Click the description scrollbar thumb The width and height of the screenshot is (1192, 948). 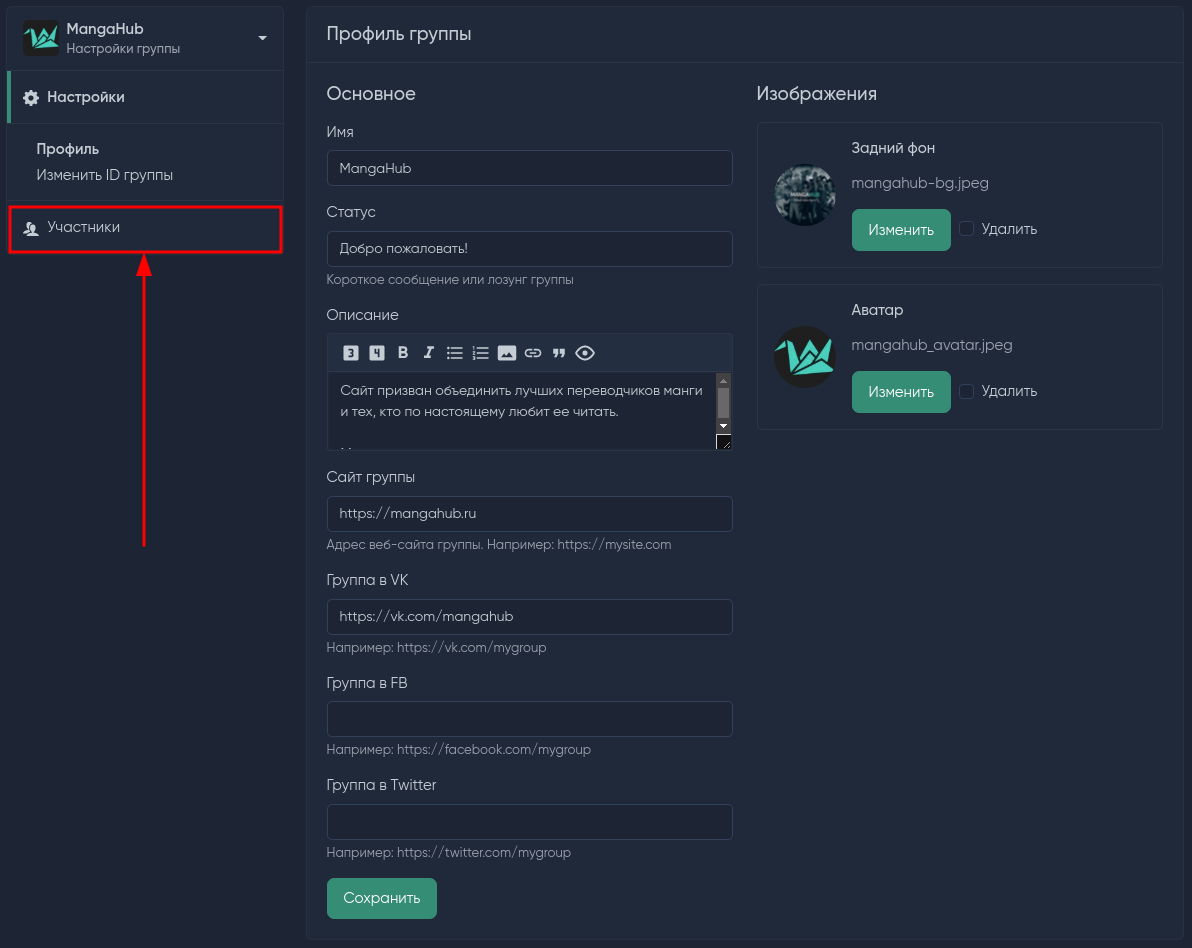tap(724, 402)
